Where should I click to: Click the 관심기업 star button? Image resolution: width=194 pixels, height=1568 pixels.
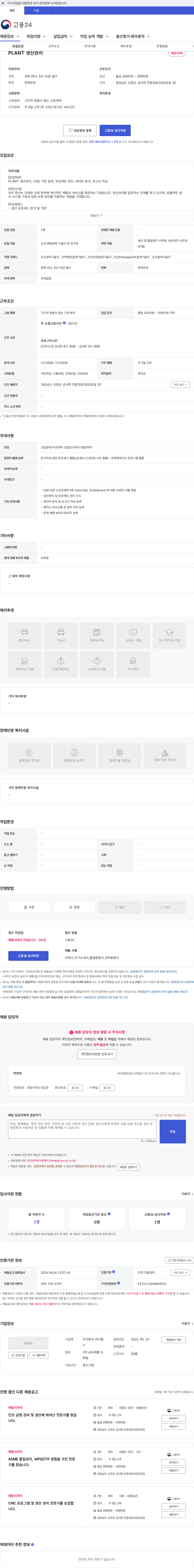coord(18,1355)
